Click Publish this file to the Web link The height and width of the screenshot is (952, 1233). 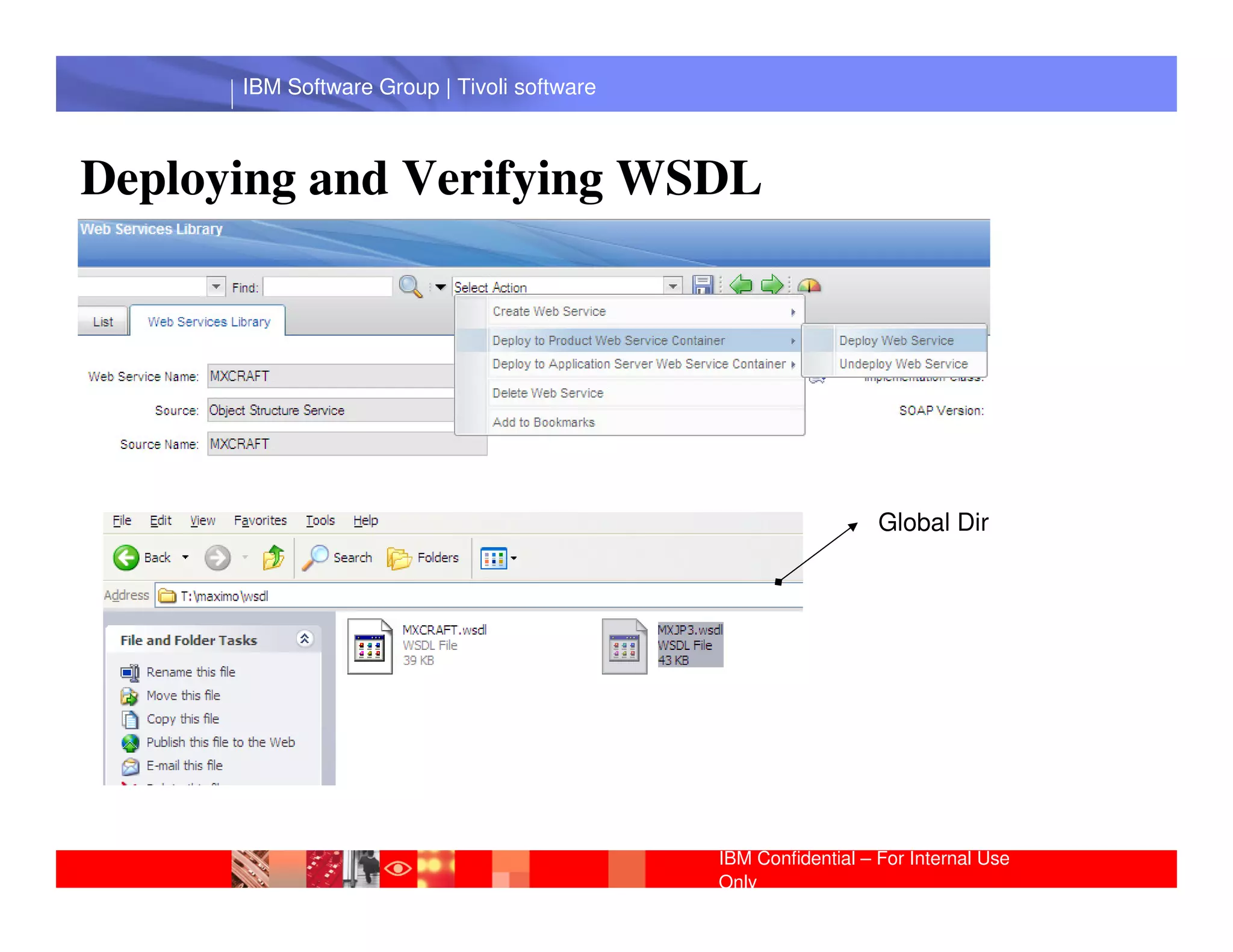[x=221, y=743]
